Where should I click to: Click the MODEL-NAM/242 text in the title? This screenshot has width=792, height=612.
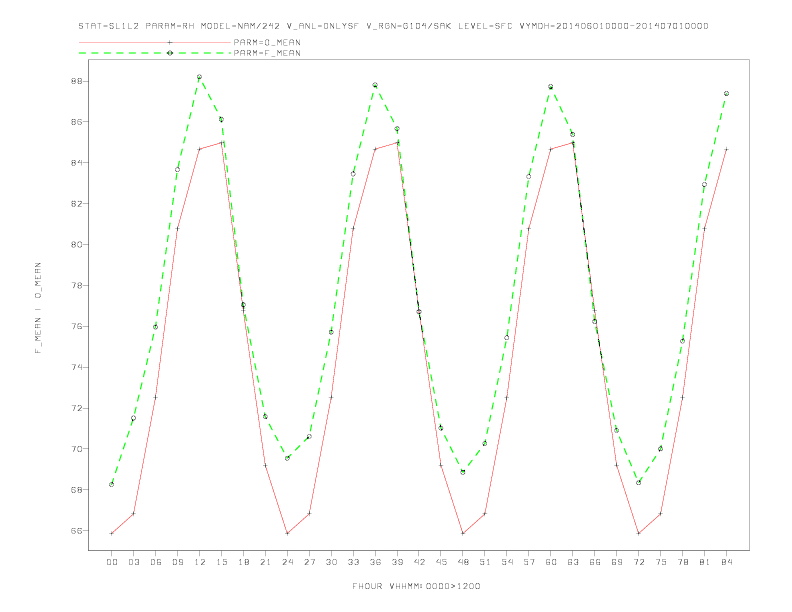pyautogui.click(x=240, y=26)
